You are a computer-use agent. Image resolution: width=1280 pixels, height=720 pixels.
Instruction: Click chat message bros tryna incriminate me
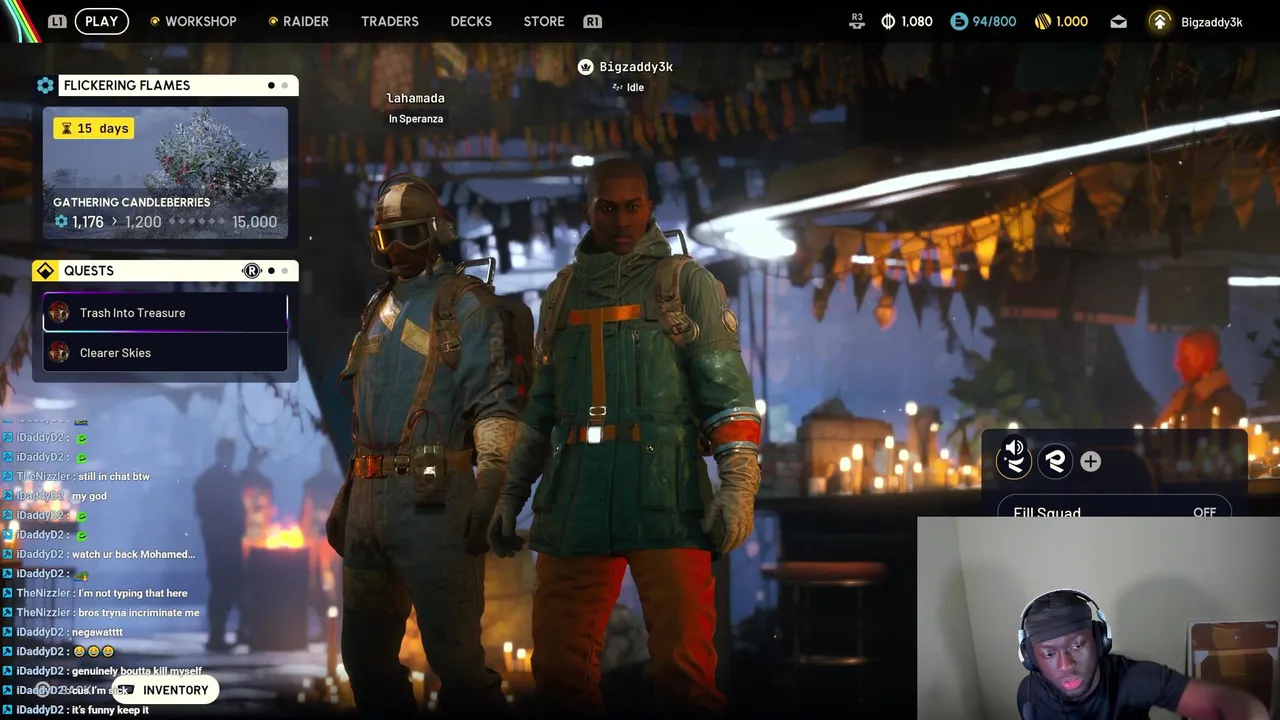tap(137, 612)
